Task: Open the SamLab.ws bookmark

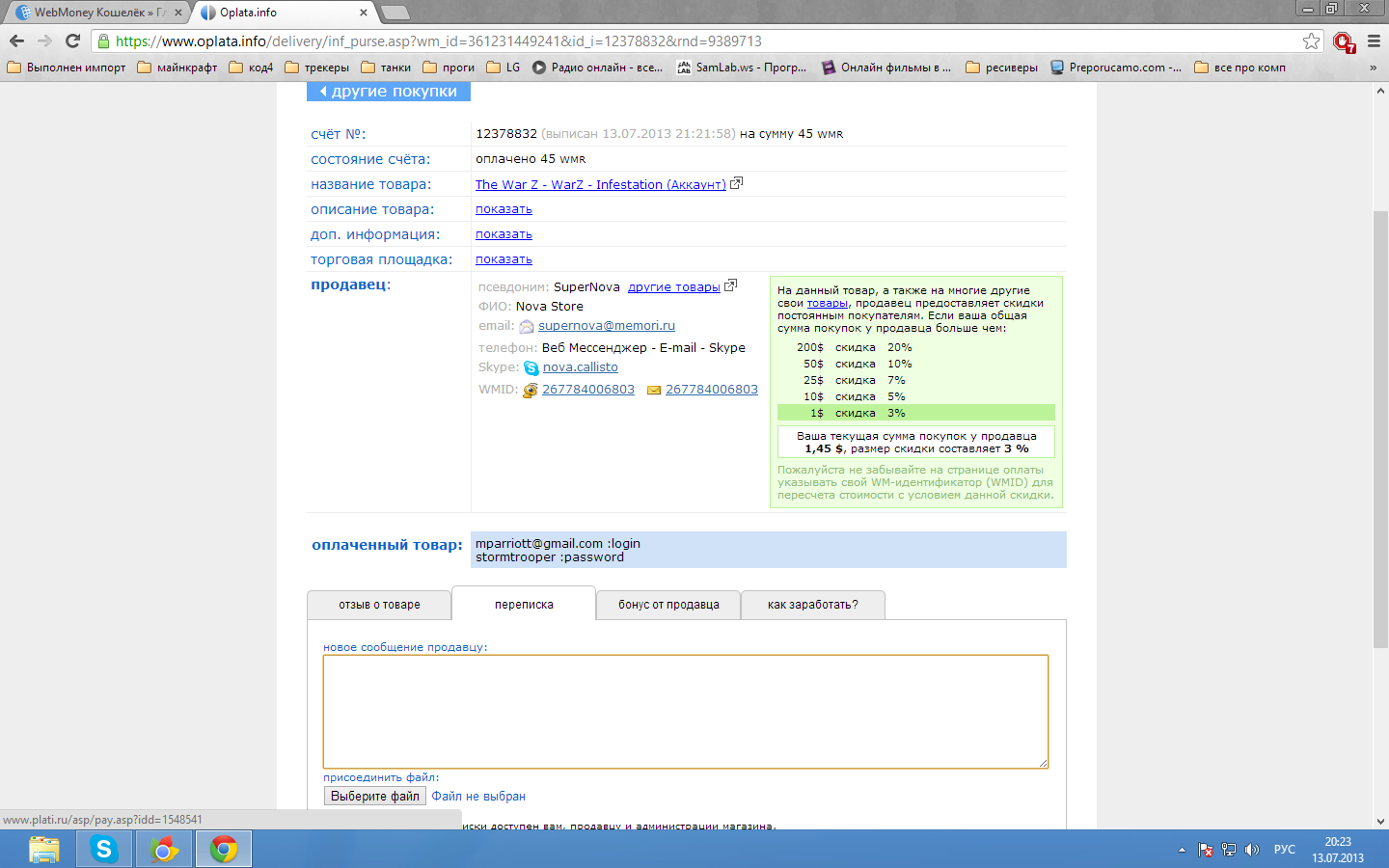Action: point(742,68)
